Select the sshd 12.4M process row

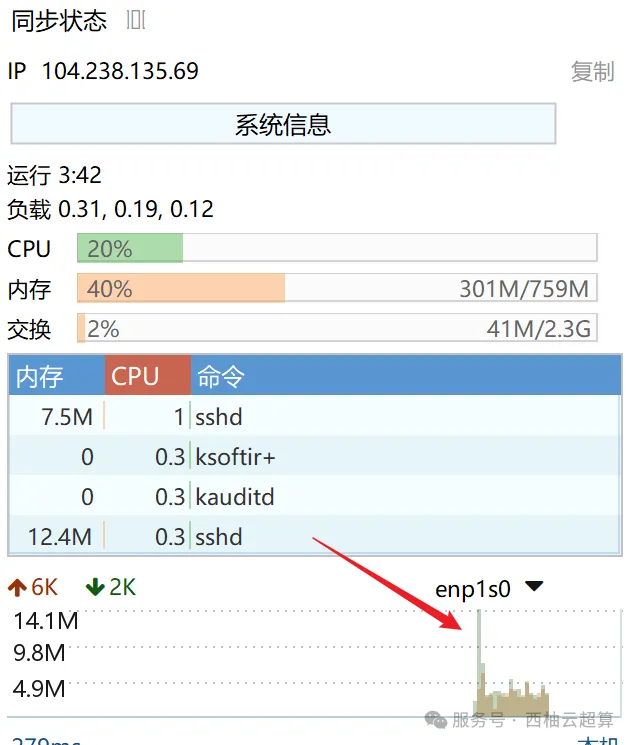[x=315, y=535]
